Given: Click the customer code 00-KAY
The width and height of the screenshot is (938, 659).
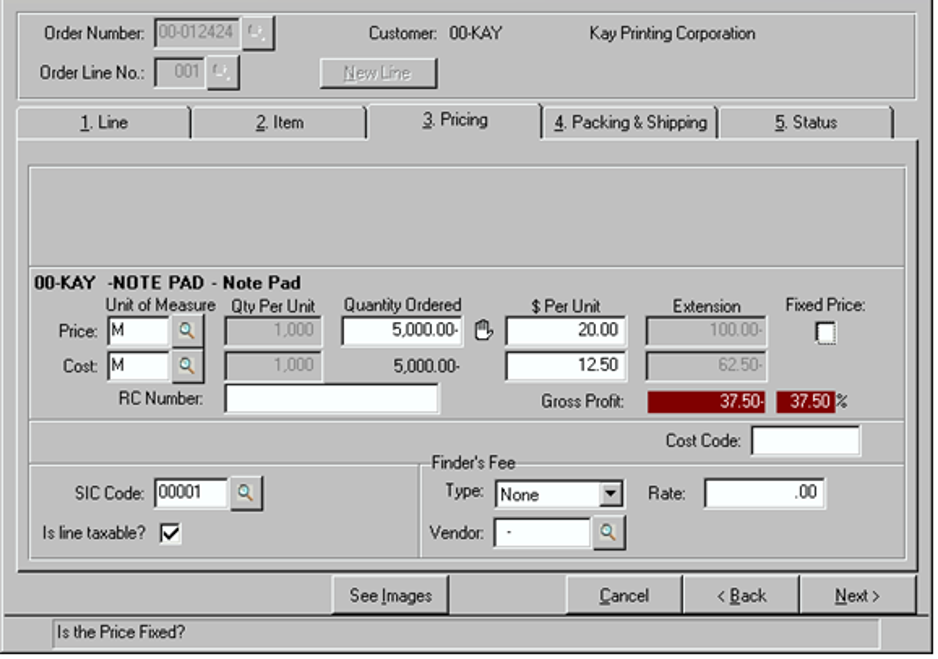Looking at the screenshot, I should pyautogui.click(x=476, y=33).
